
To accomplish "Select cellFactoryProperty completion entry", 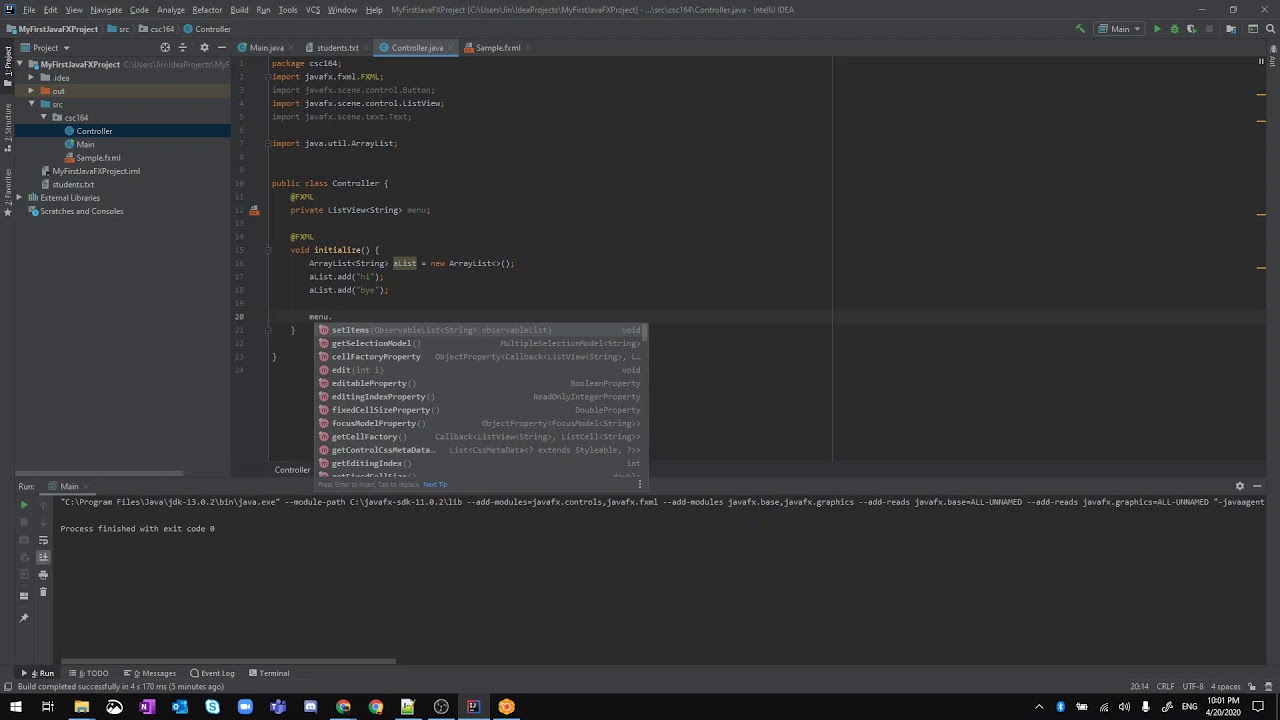I will [482, 357].
